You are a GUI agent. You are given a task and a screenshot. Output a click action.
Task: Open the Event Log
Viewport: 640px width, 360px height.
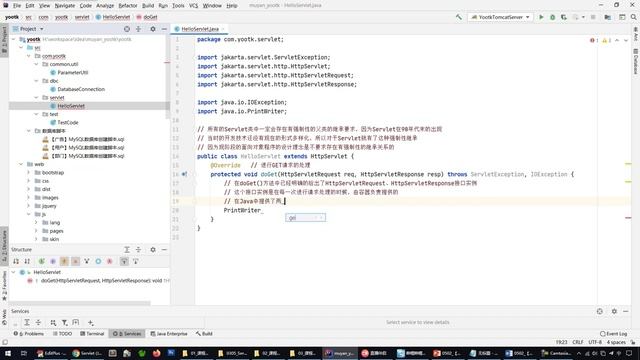[613, 333]
